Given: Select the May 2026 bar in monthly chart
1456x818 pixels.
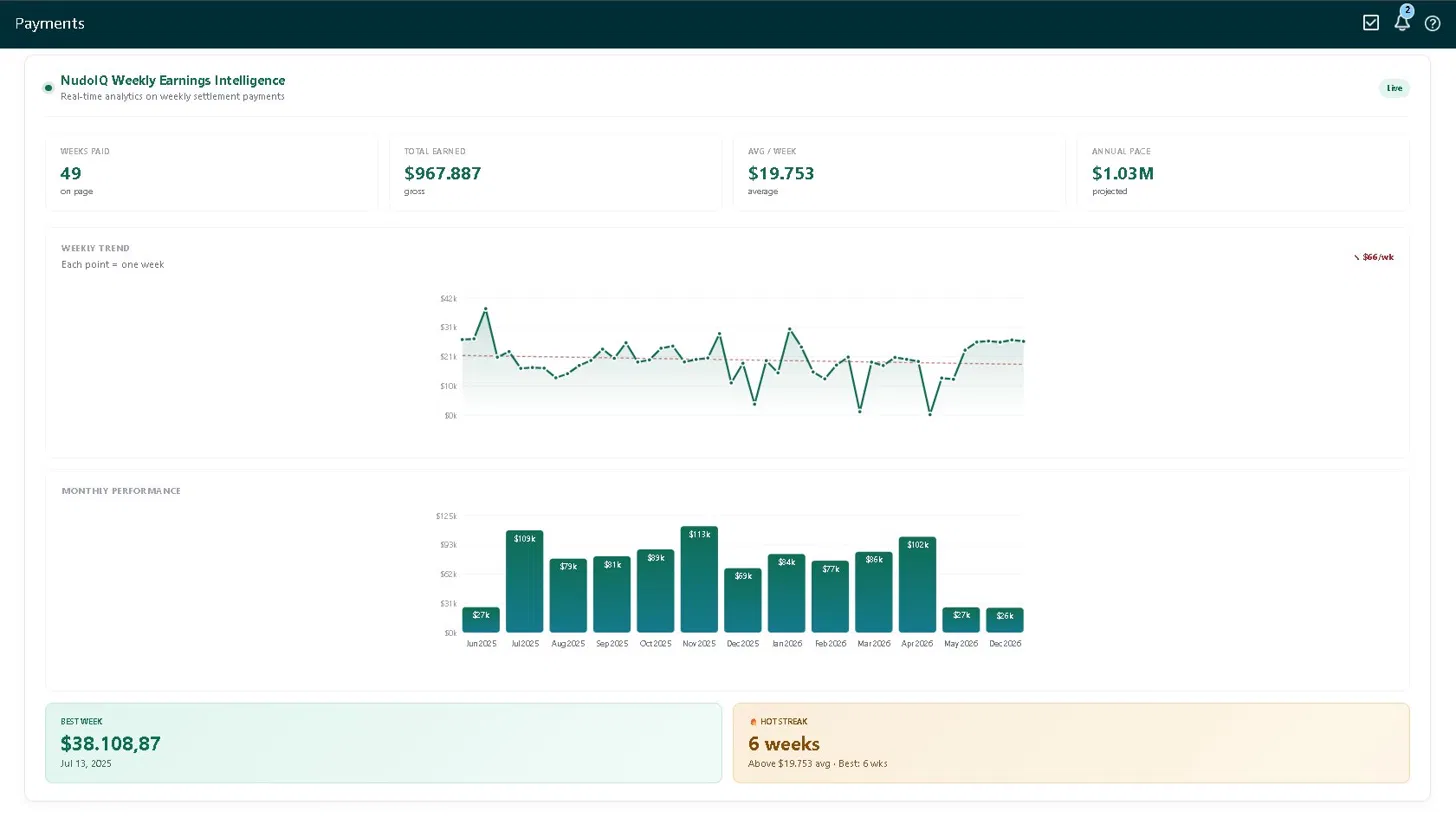Looking at the screenshot, I should point(961,620).
